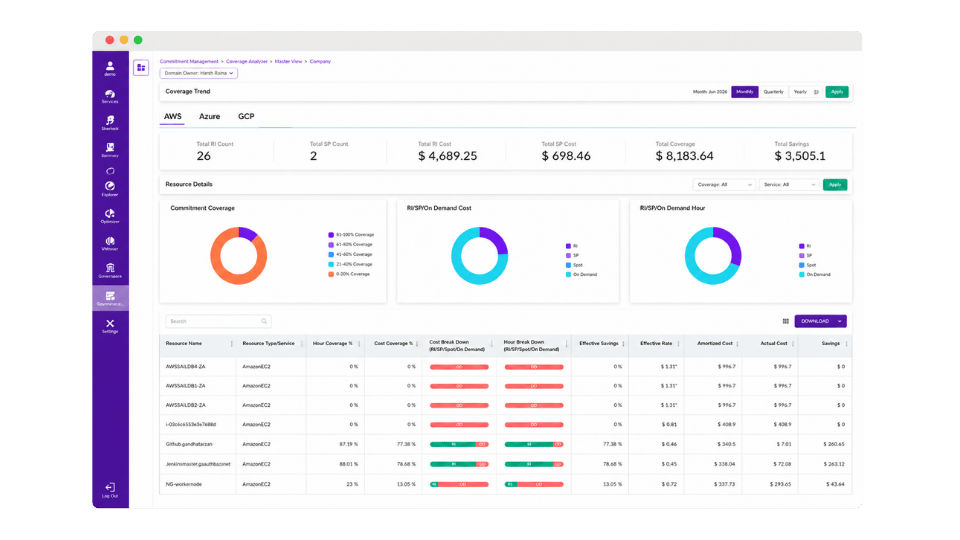This screenshot has width=960, height=540.
Task: Select the Quarterly period toggle
Action: point(773,92)
